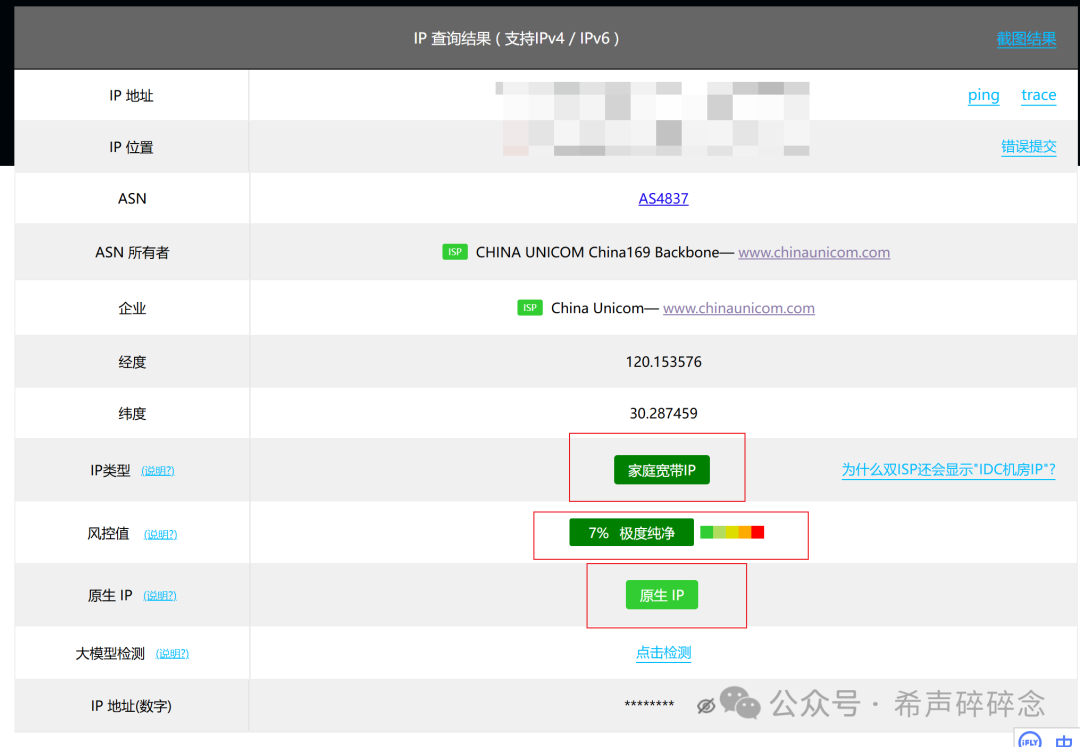This screenshot has width=1080, height=747.
Task: Click the CHINA UNICOM China169 Backbone text
Action: coord(597,253)
